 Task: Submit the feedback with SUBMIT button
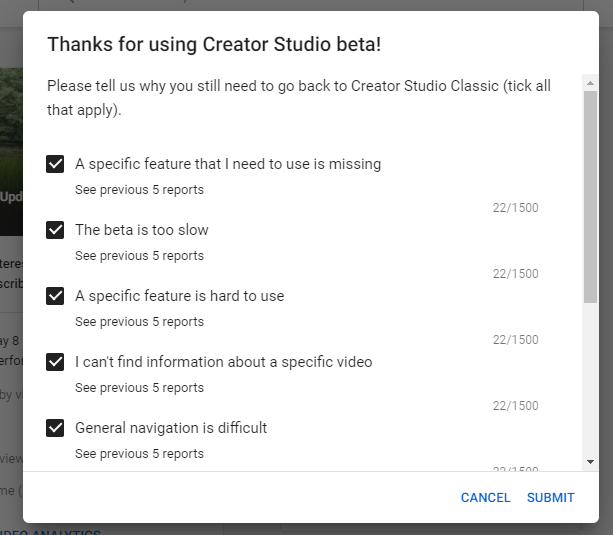tap(550, 497)
